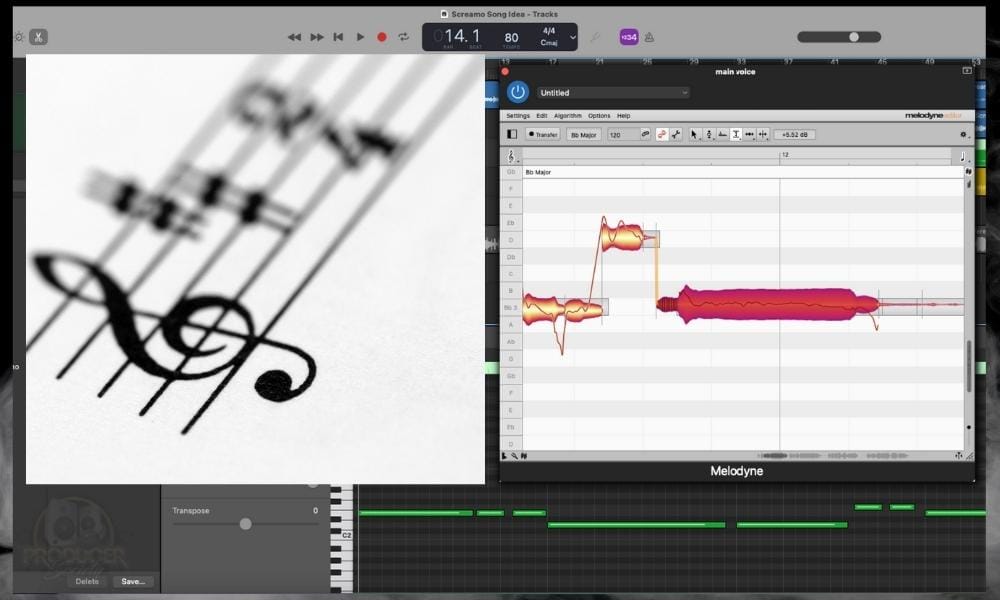Select the pitch tool

pos(709,134)
